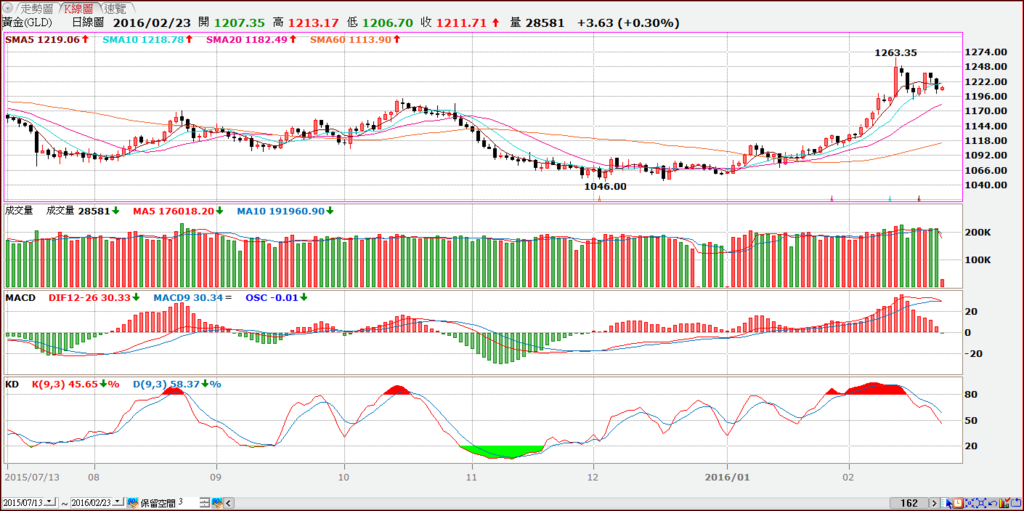Switch to the 走勢圖 tab
This screenshot has height=511, width=1024.
37,8
